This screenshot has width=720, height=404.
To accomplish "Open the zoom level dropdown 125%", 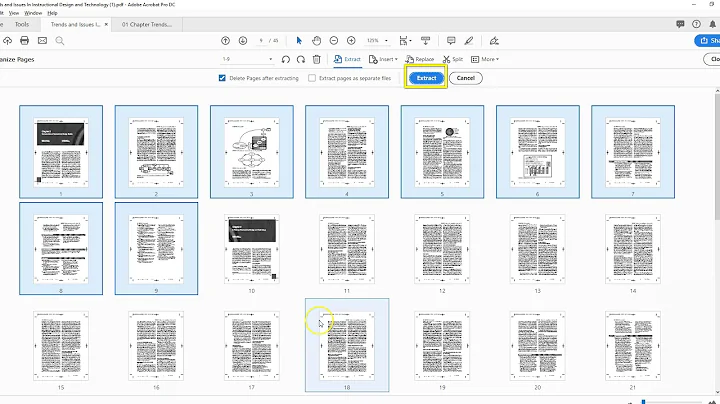I will point(377,41).
